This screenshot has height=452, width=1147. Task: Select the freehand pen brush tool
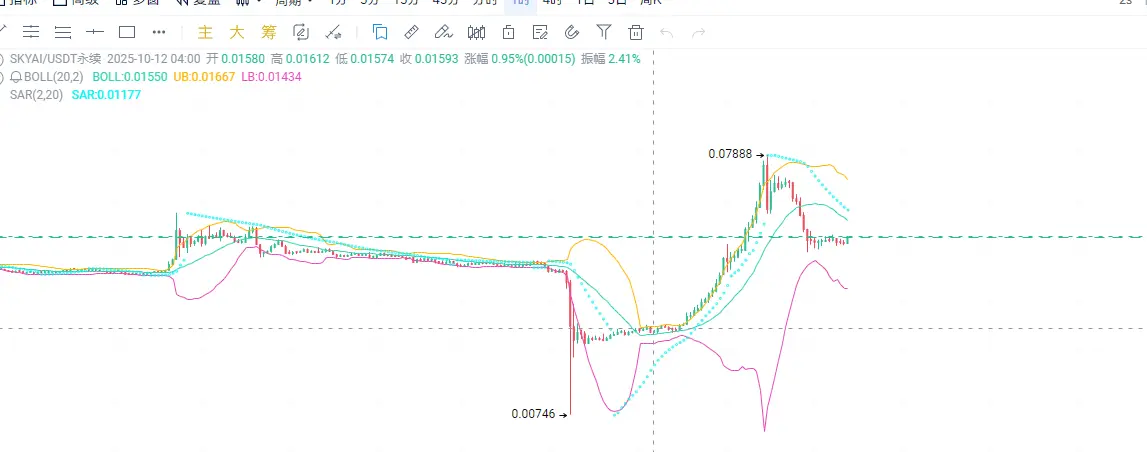click(443, 31)
